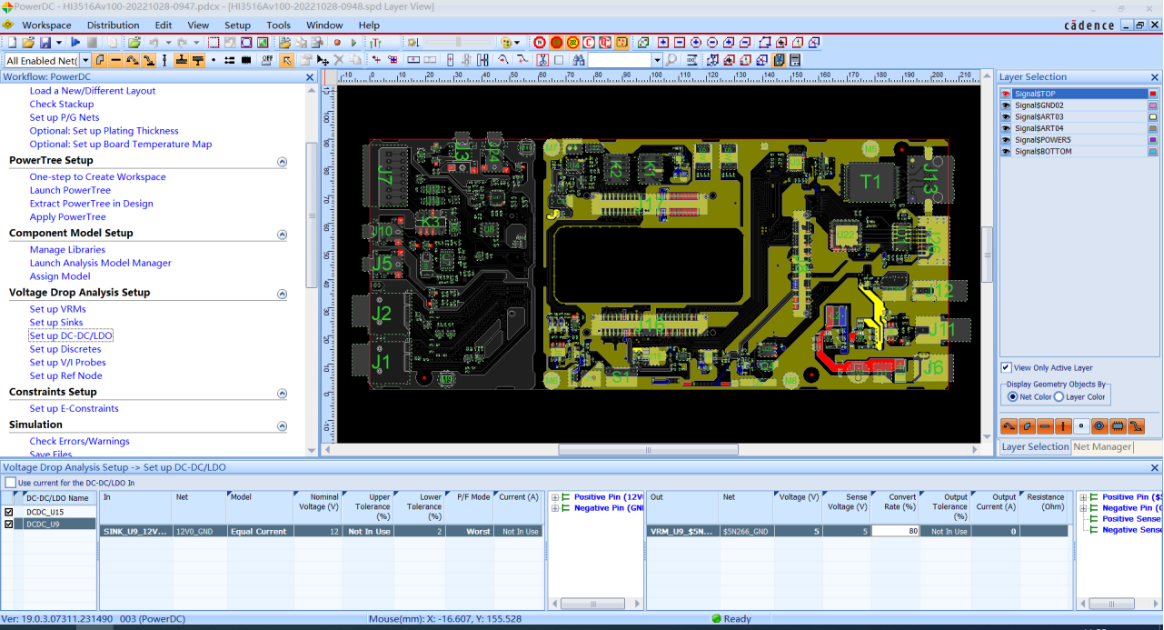Click the calculator-like icon at end of second toolbar
The height and width of the screenshot is (630, 1164).
795,60
